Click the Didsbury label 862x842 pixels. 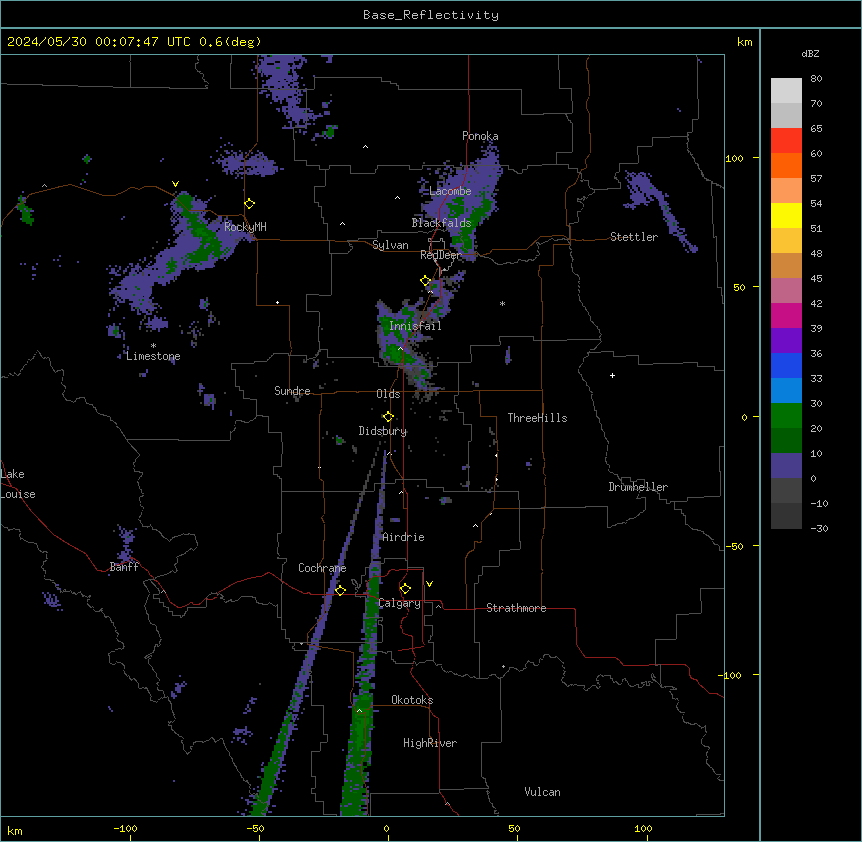tap(383, 431)
